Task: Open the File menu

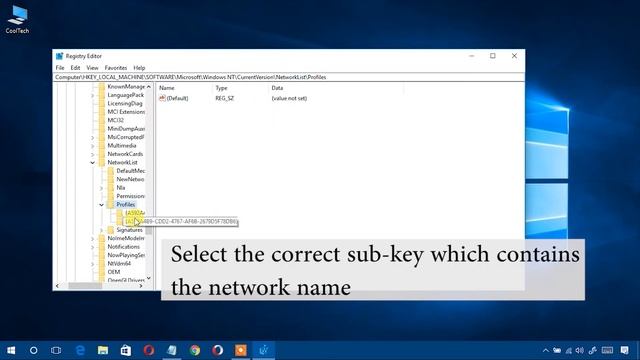Action: point(60,68)
